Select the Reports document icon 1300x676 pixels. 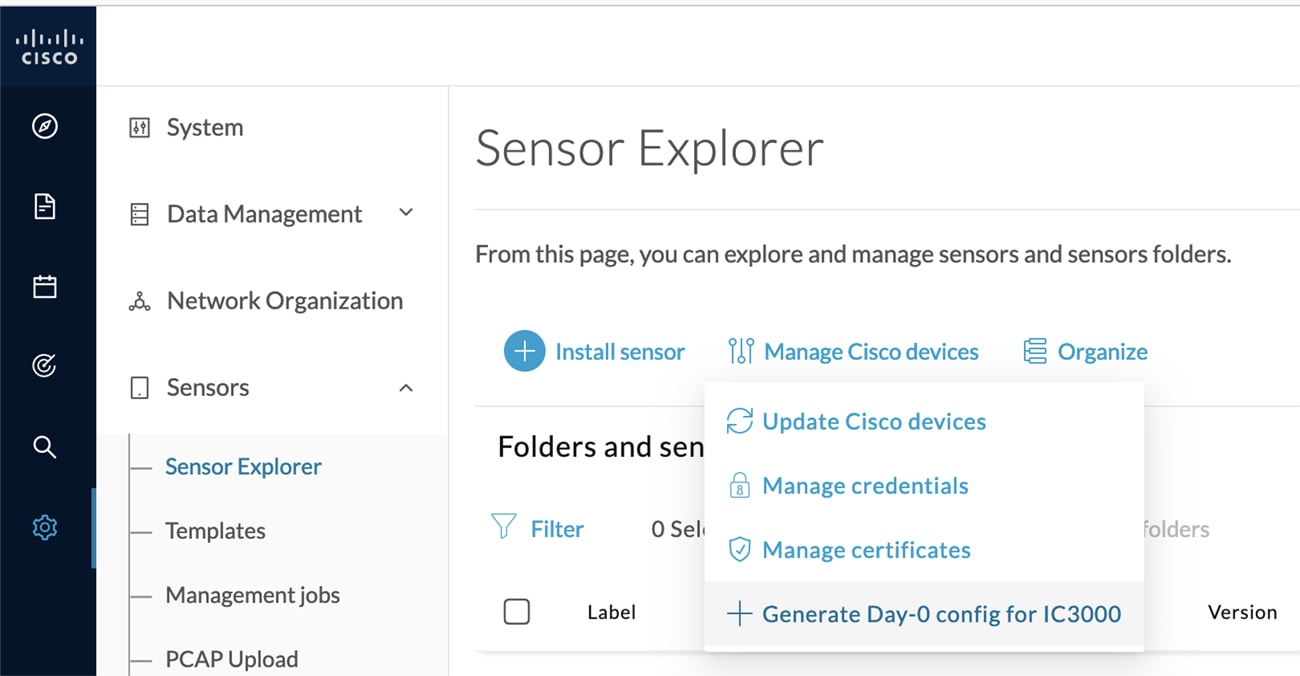point(44,207)
